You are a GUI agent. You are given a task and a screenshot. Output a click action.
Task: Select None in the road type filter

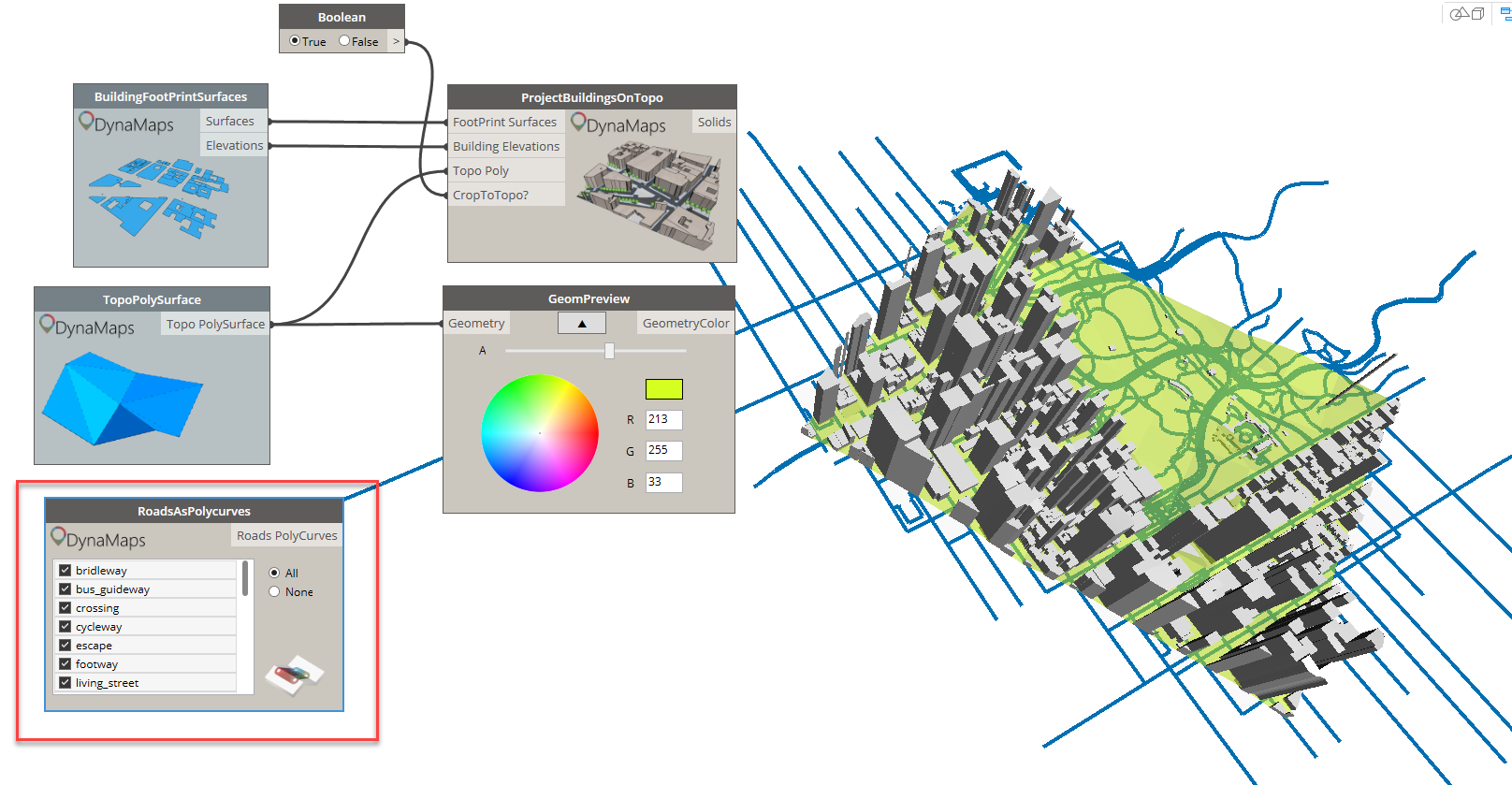coord(274,591)
